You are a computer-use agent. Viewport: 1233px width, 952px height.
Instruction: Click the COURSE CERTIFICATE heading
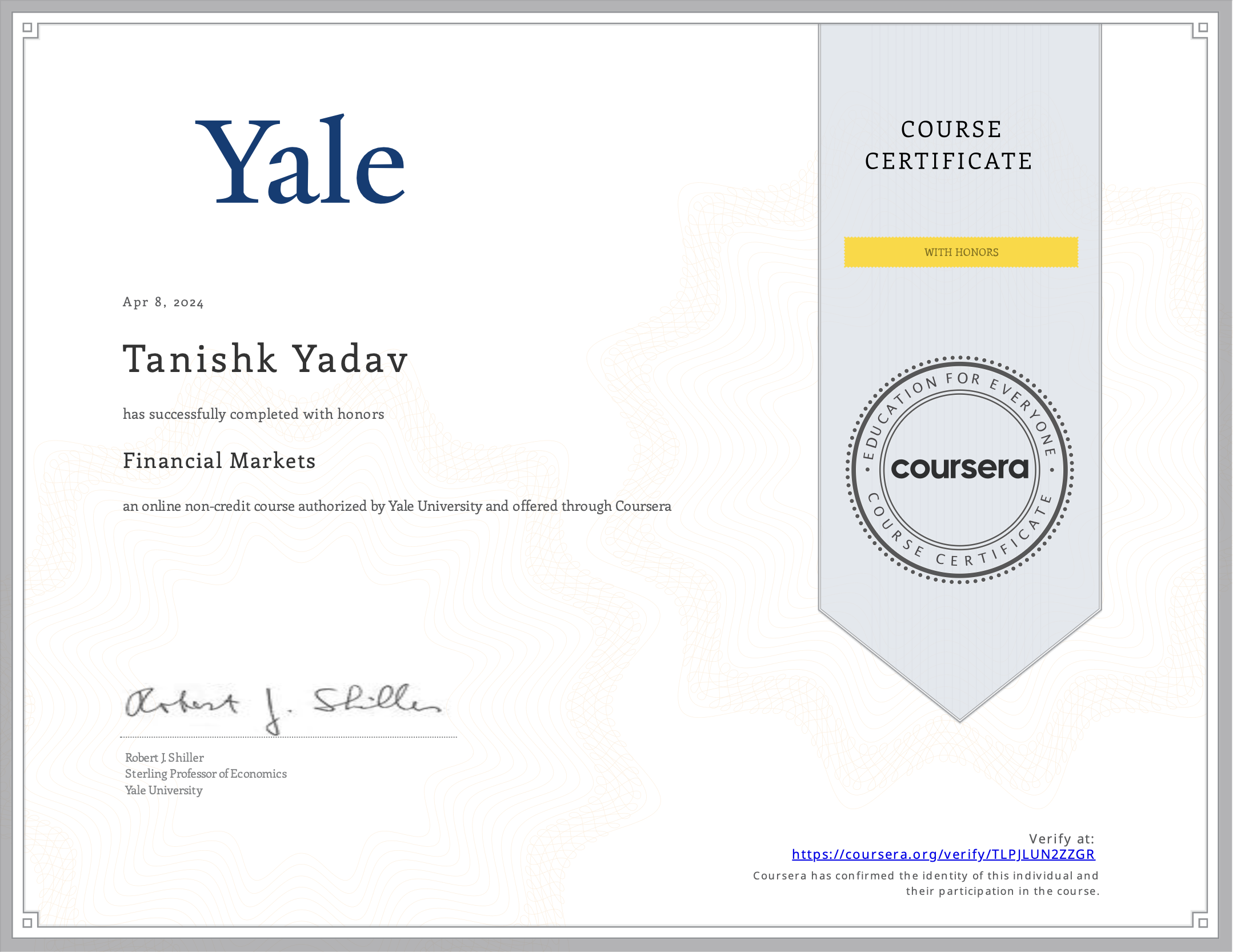tap(948, 145)
